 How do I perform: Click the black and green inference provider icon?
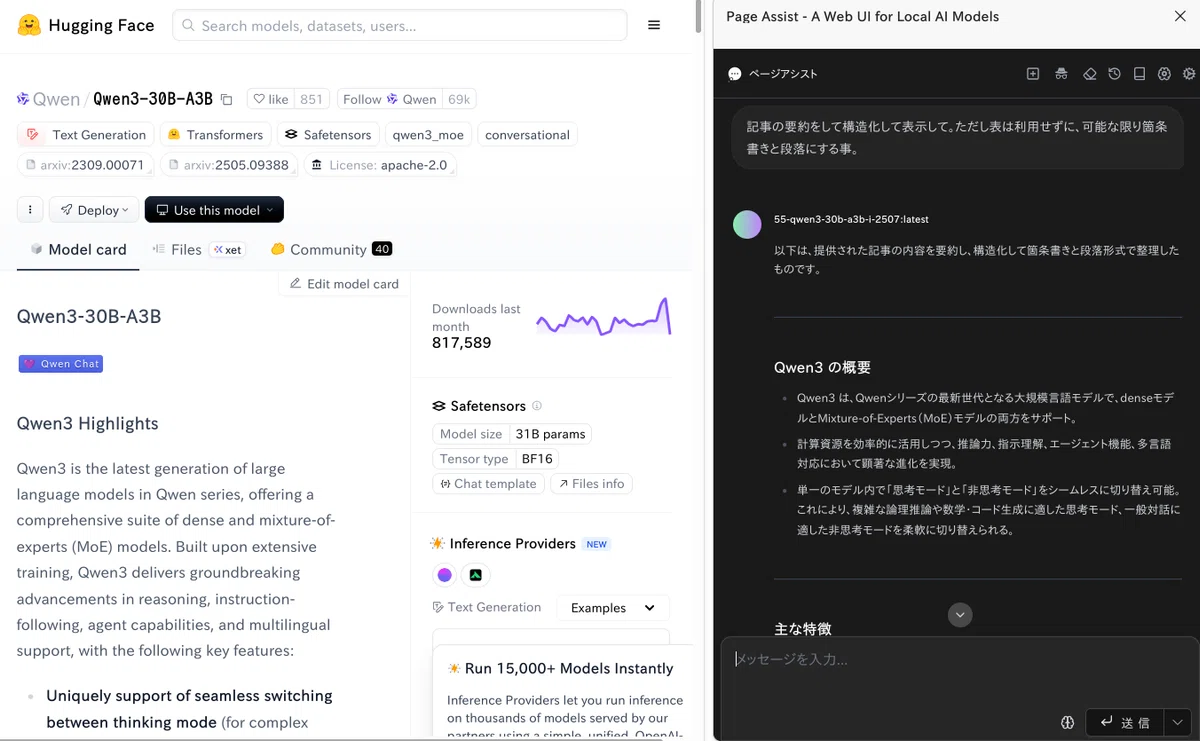pyautogui.click(x=476, y=575)
